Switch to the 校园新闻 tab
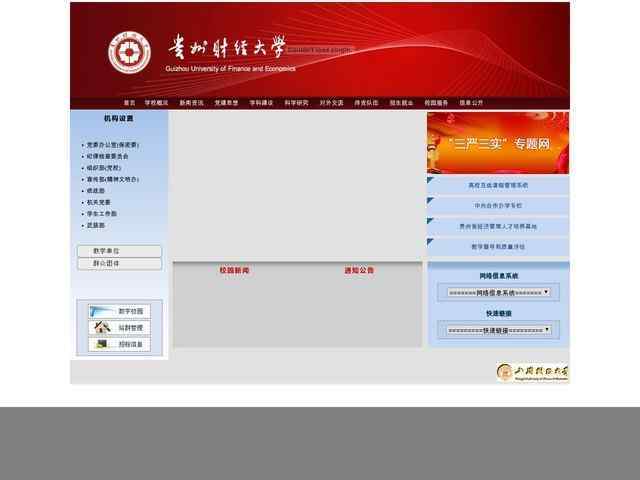Viewport: 640px width, 480px height. tap(234, 270)
